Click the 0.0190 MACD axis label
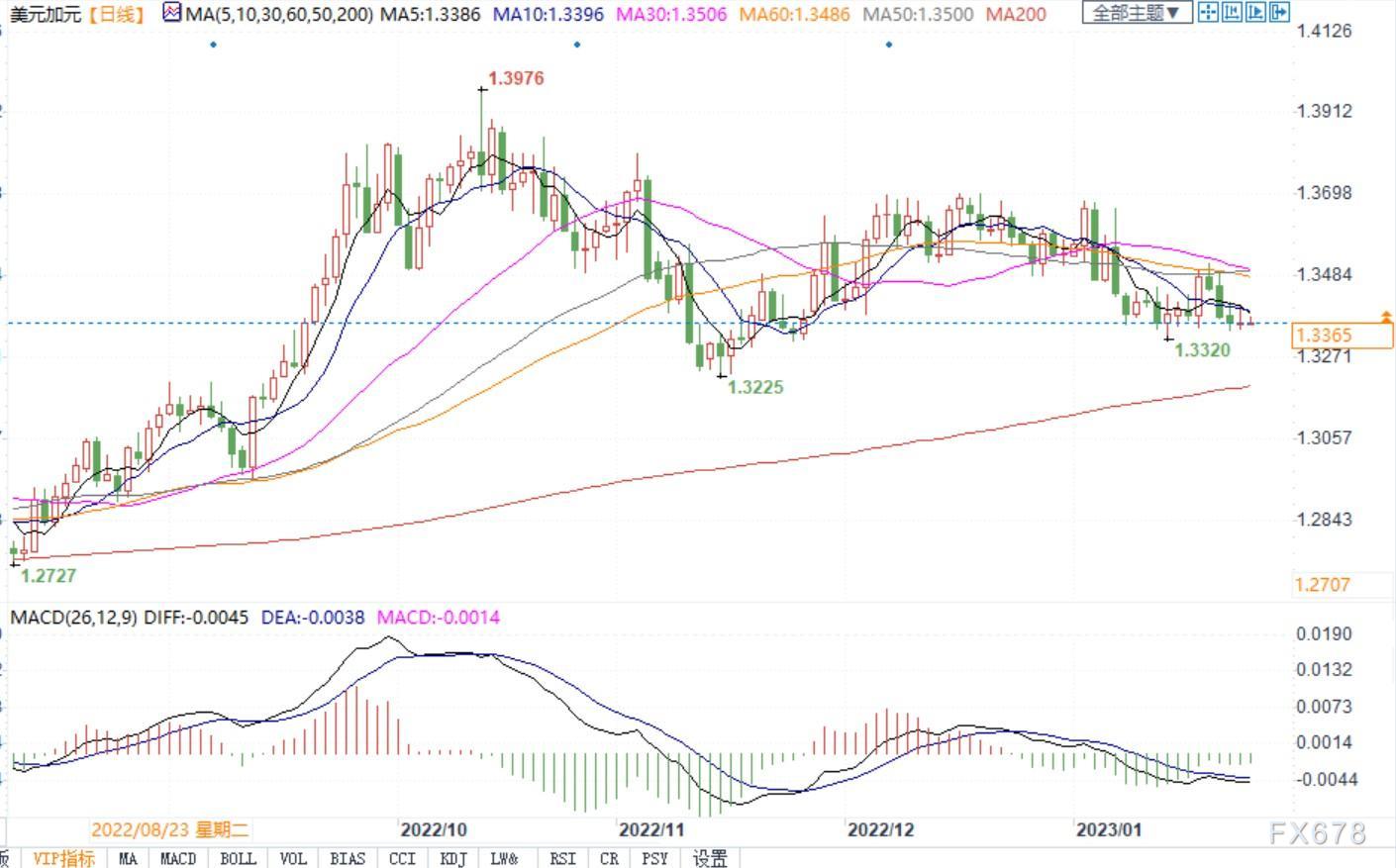The height and width of the screenshot is (868, 1396). coord(1325,633)
